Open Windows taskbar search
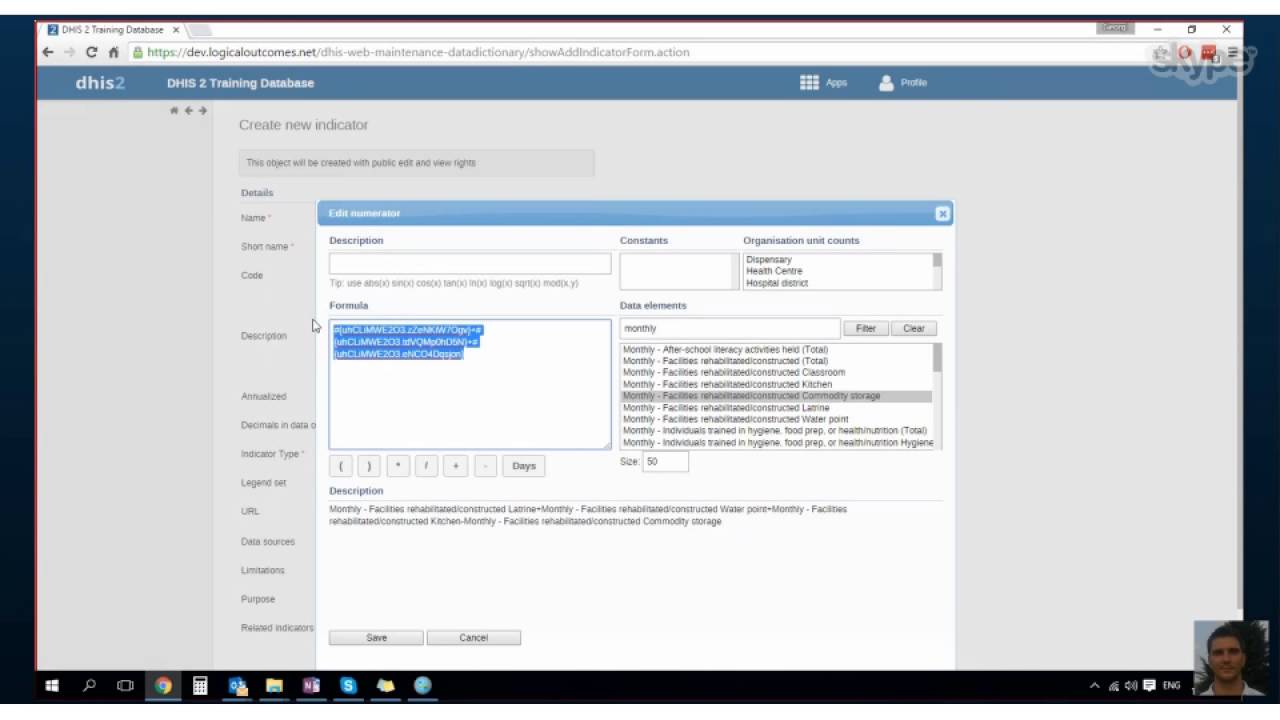Viewport: 1280px width, 720px height. [89, 686]
